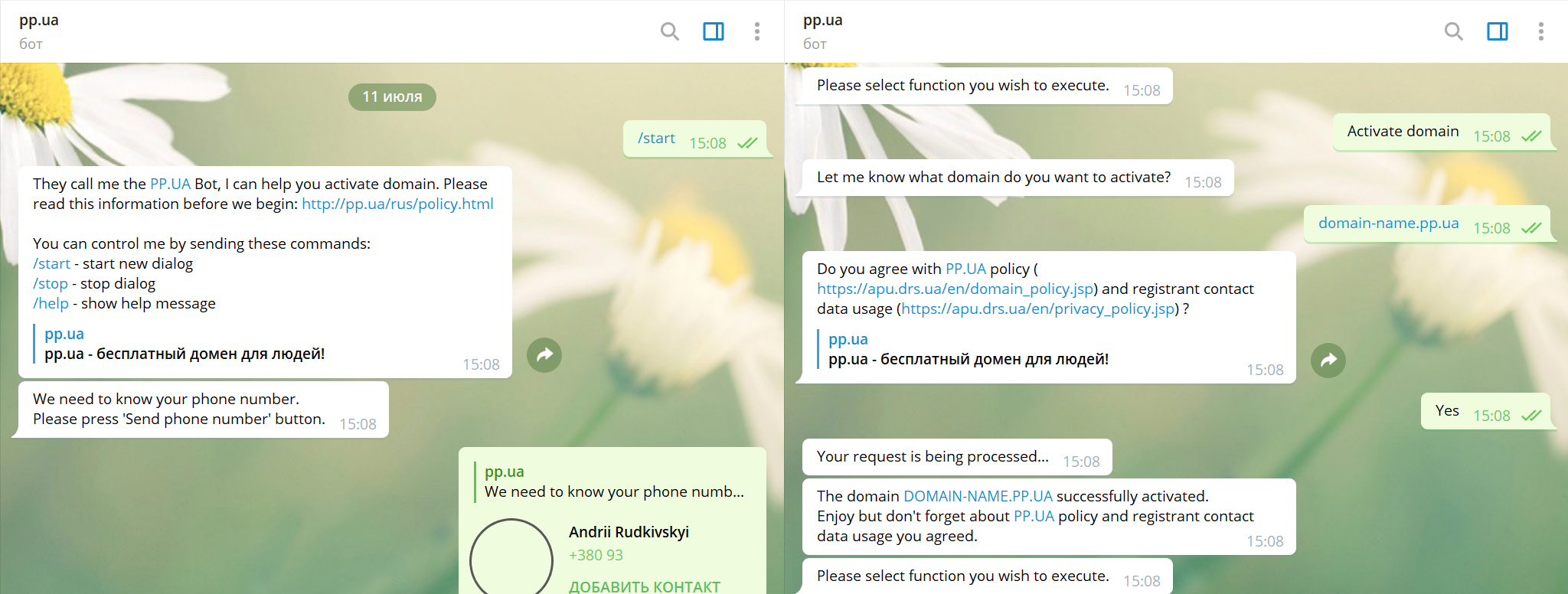This screenshot has width=1568, height=594.
Task: Click ДОБАВИТЬ КОНТАКТ button
Action: (x=644, y=586)
